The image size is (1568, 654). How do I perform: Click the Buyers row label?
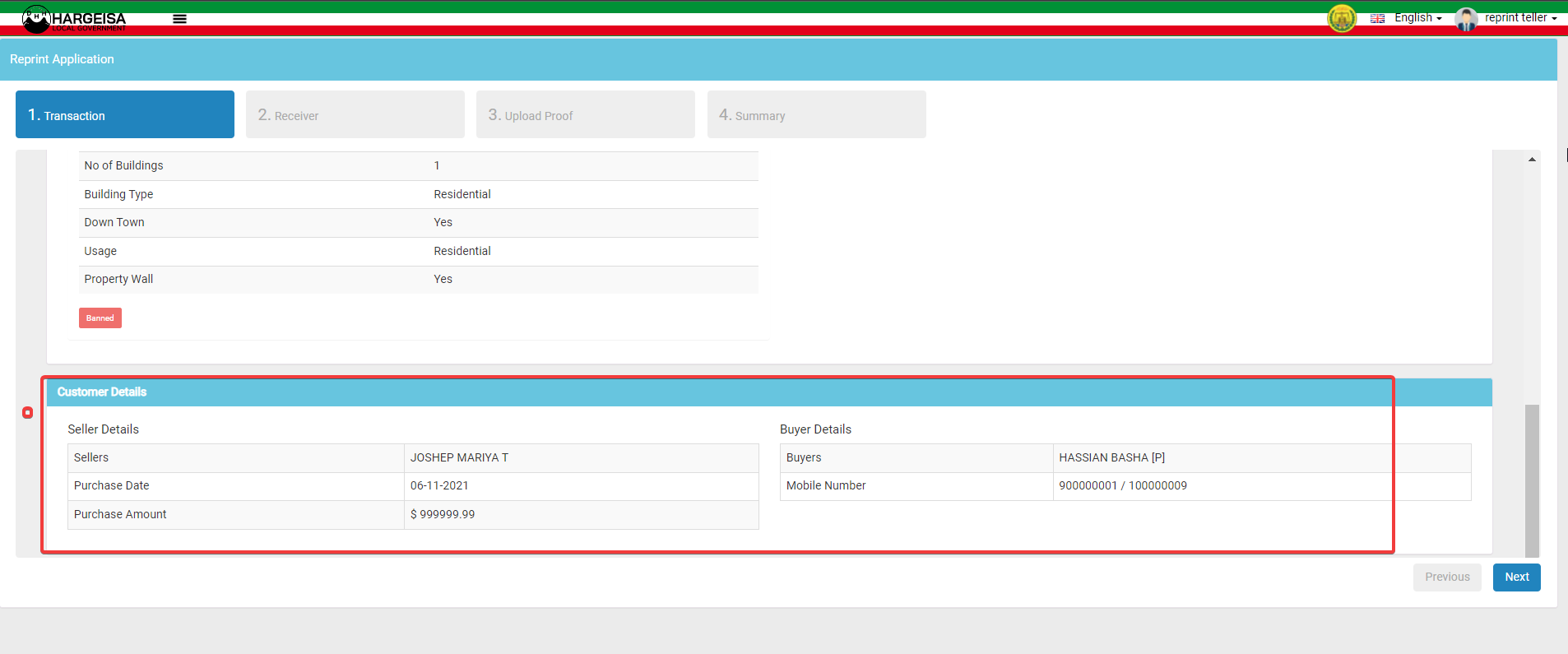coord(804,457)
